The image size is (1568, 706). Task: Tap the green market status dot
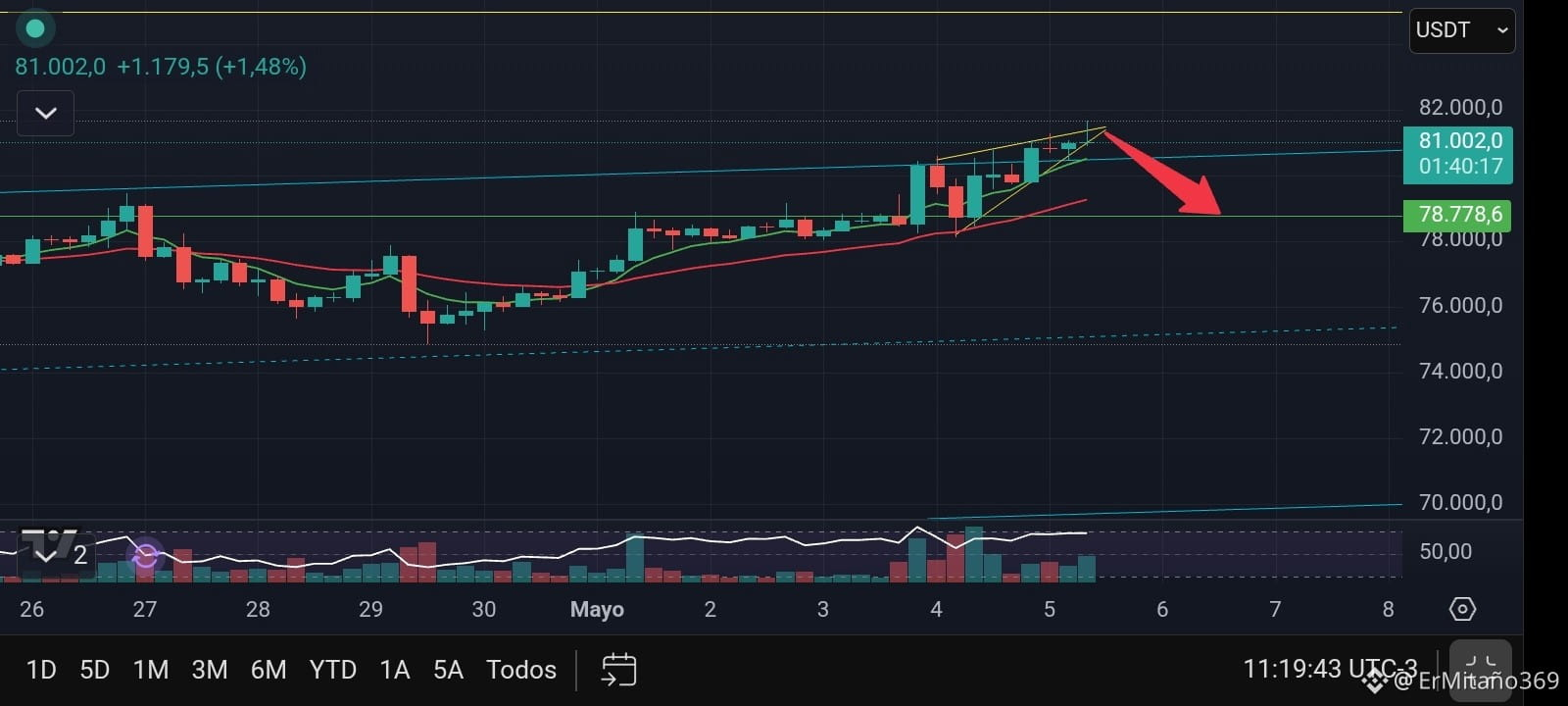tap(35, 28)
